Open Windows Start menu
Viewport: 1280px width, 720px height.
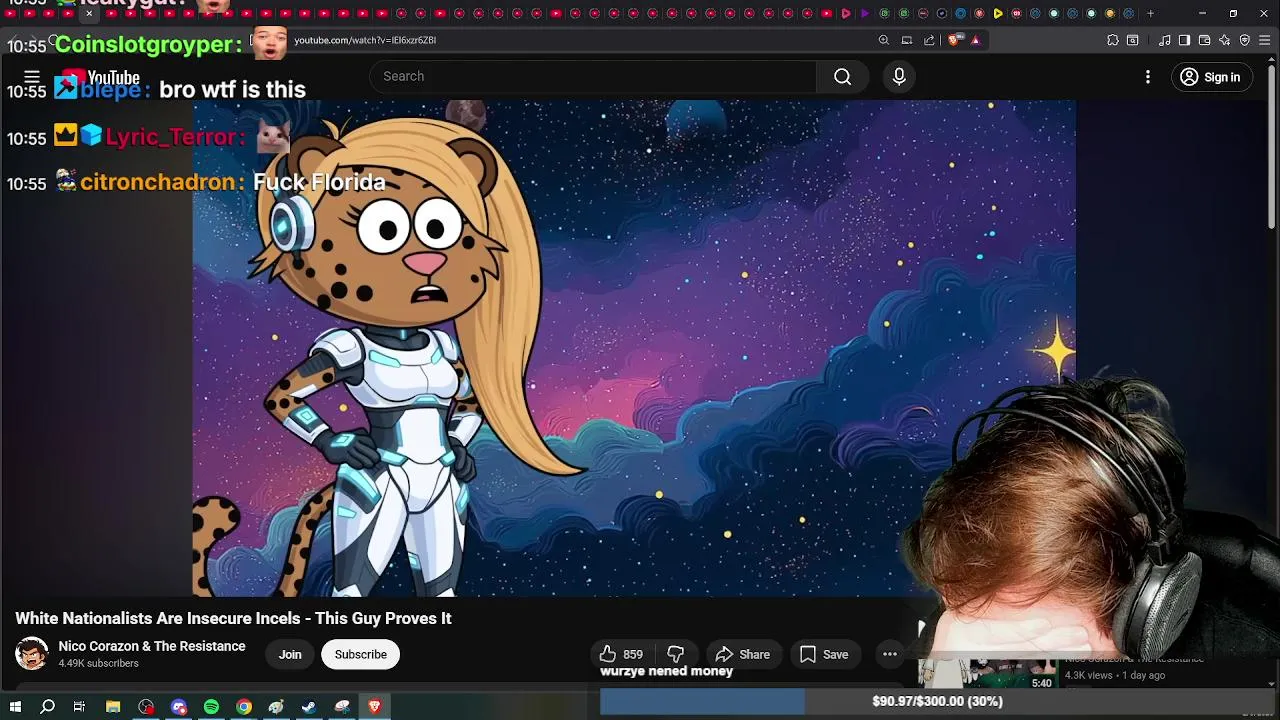tap(15, 707)
